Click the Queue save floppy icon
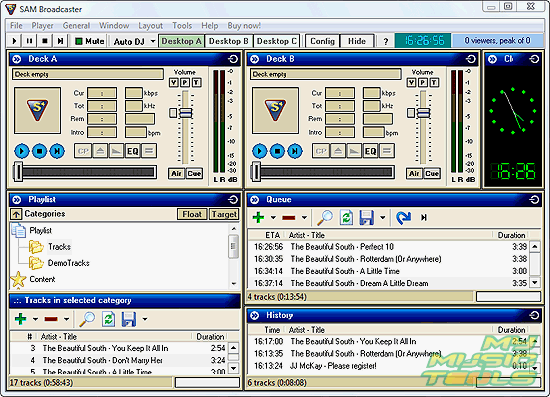The image size is (550, 397). click(x=367, y=218)
